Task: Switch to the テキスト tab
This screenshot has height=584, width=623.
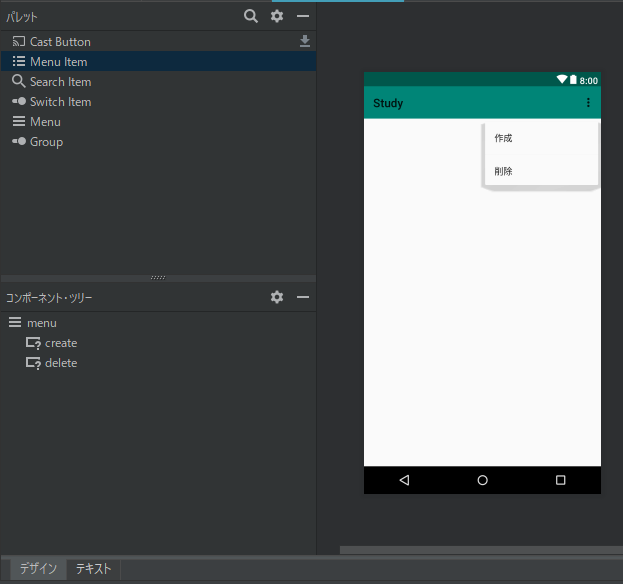Action: 94,568
